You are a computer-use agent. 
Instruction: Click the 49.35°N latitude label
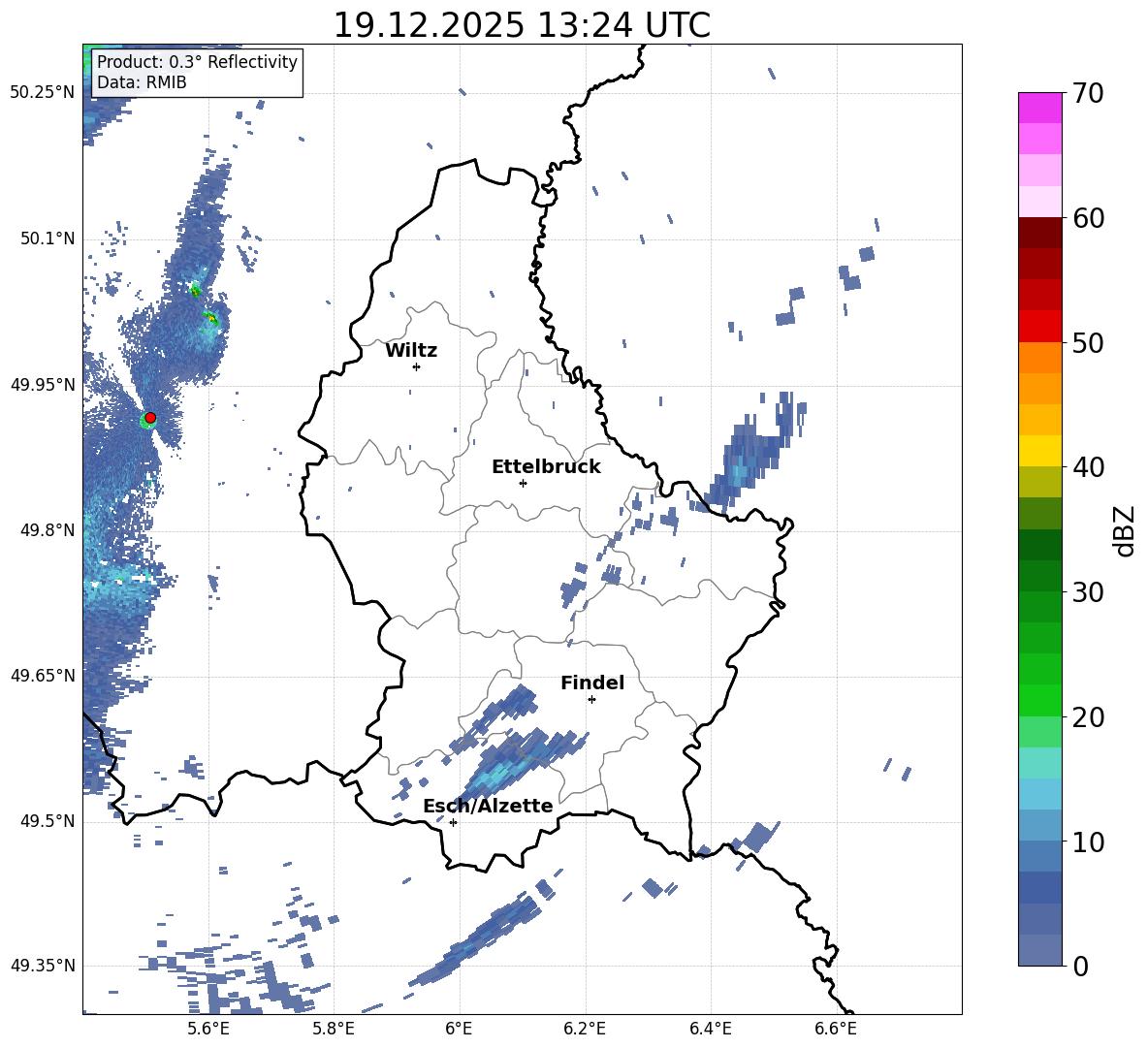(43, 966)
